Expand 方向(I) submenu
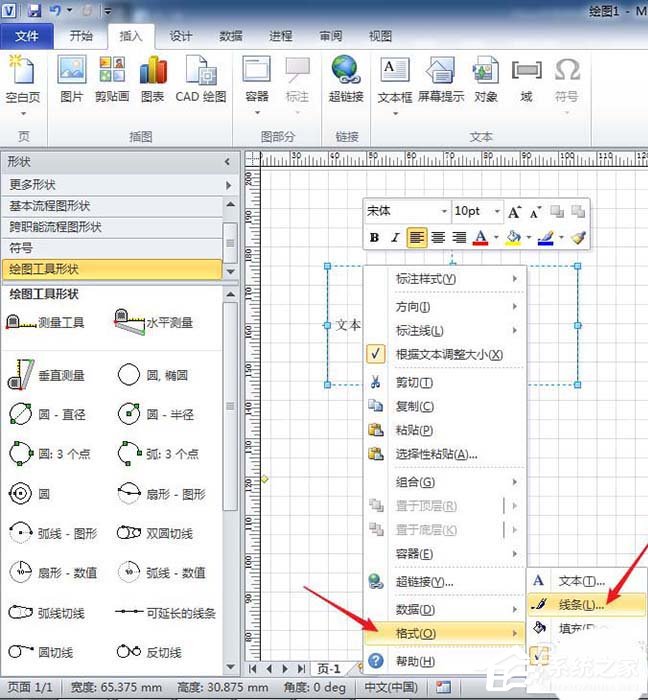This screenshot has width=648, height=700. tap(445, 307)
